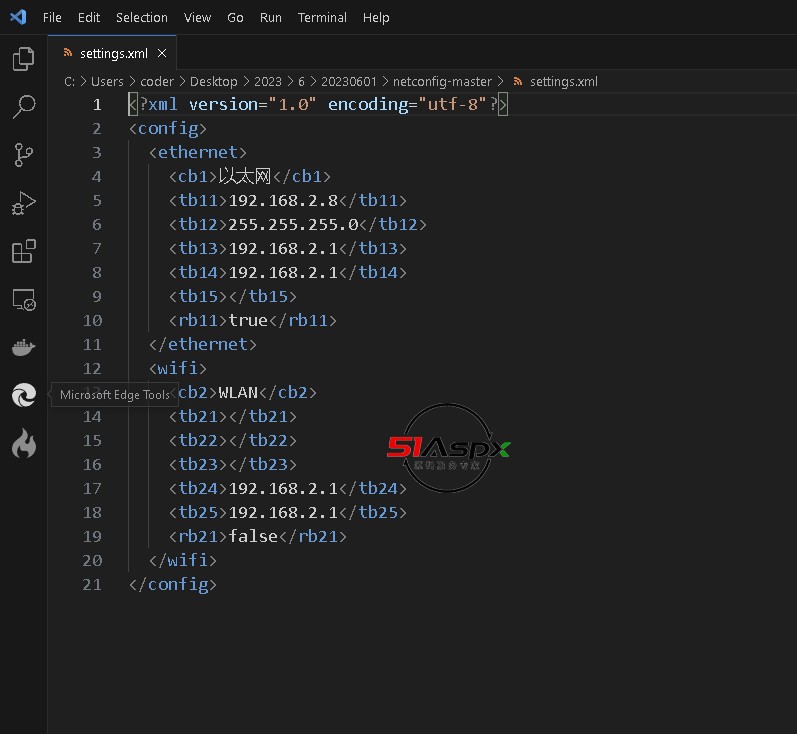This screenshot has height=734, width=797.
Task: Click the settings.xml breadcrumb segment
Action: pos(564,82)
